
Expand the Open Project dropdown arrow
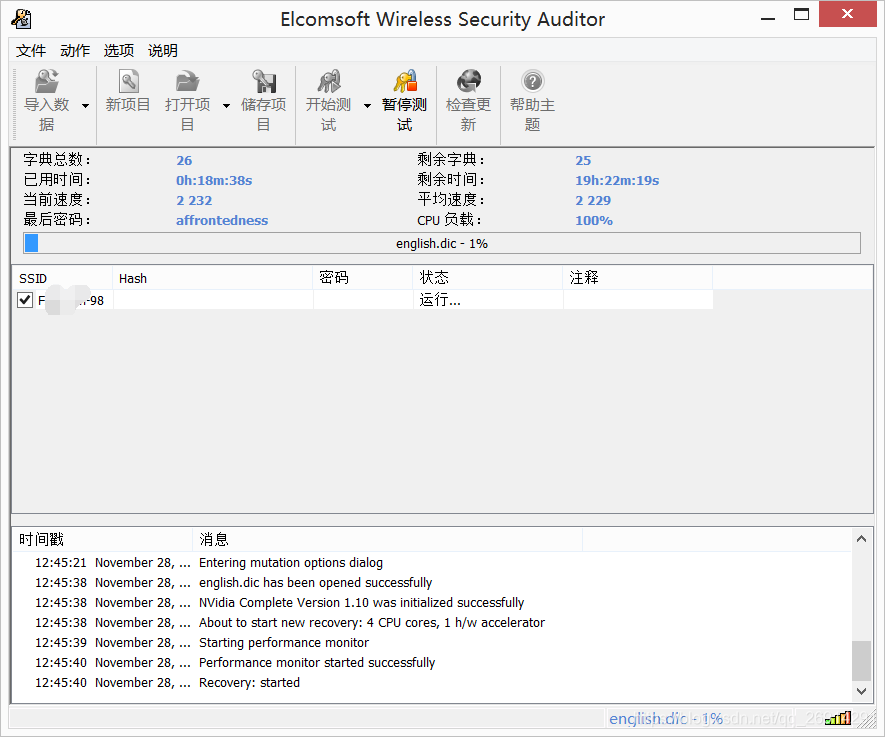pyautogui.click(x=226, y=106)
